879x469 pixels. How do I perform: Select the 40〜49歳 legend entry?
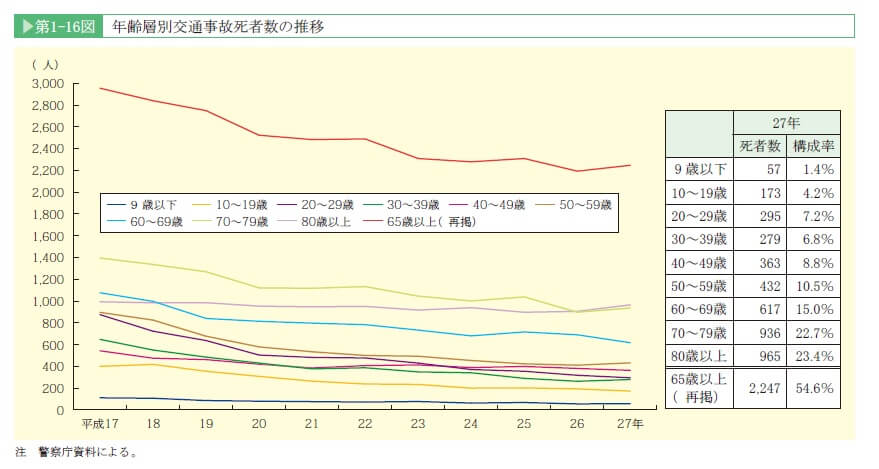pyautogui.click(x=487, y=205)
